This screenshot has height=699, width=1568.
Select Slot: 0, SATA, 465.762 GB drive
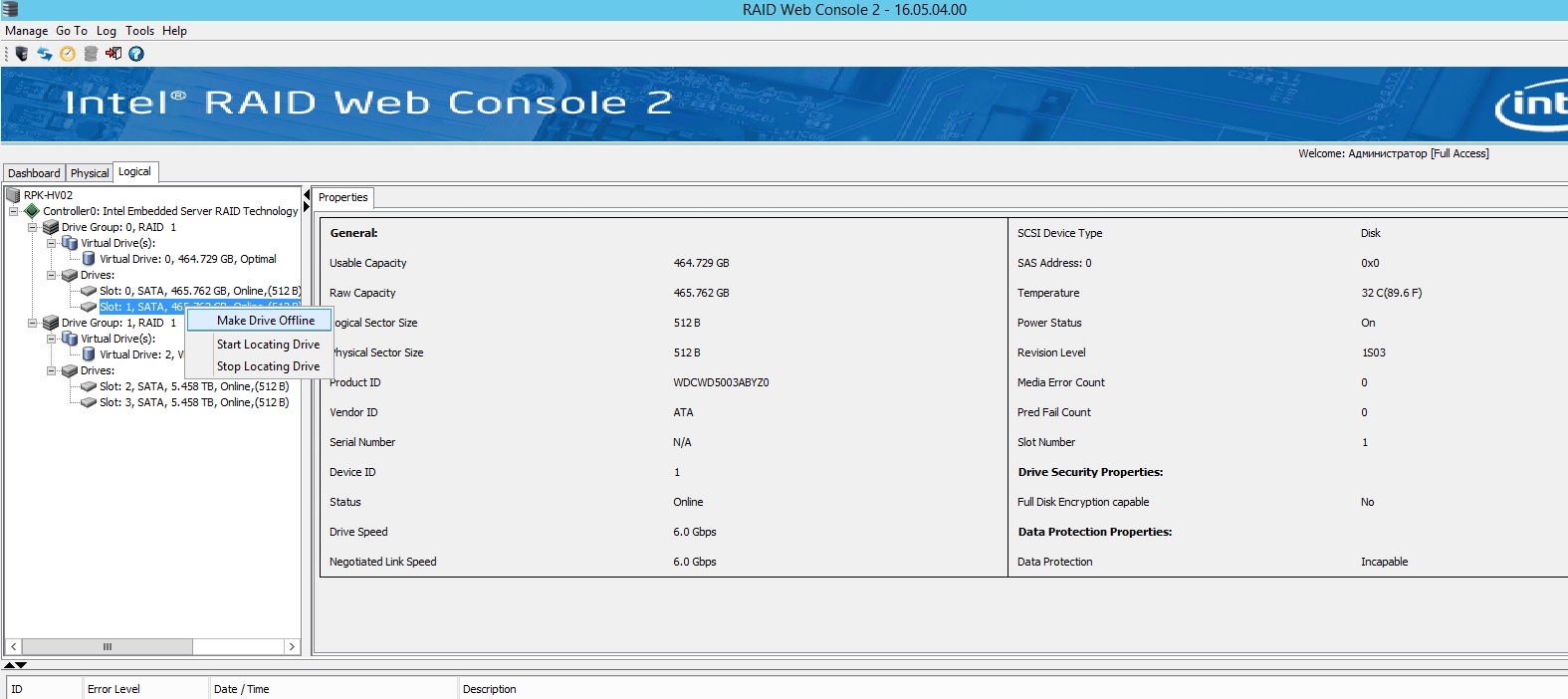[199, 291]
